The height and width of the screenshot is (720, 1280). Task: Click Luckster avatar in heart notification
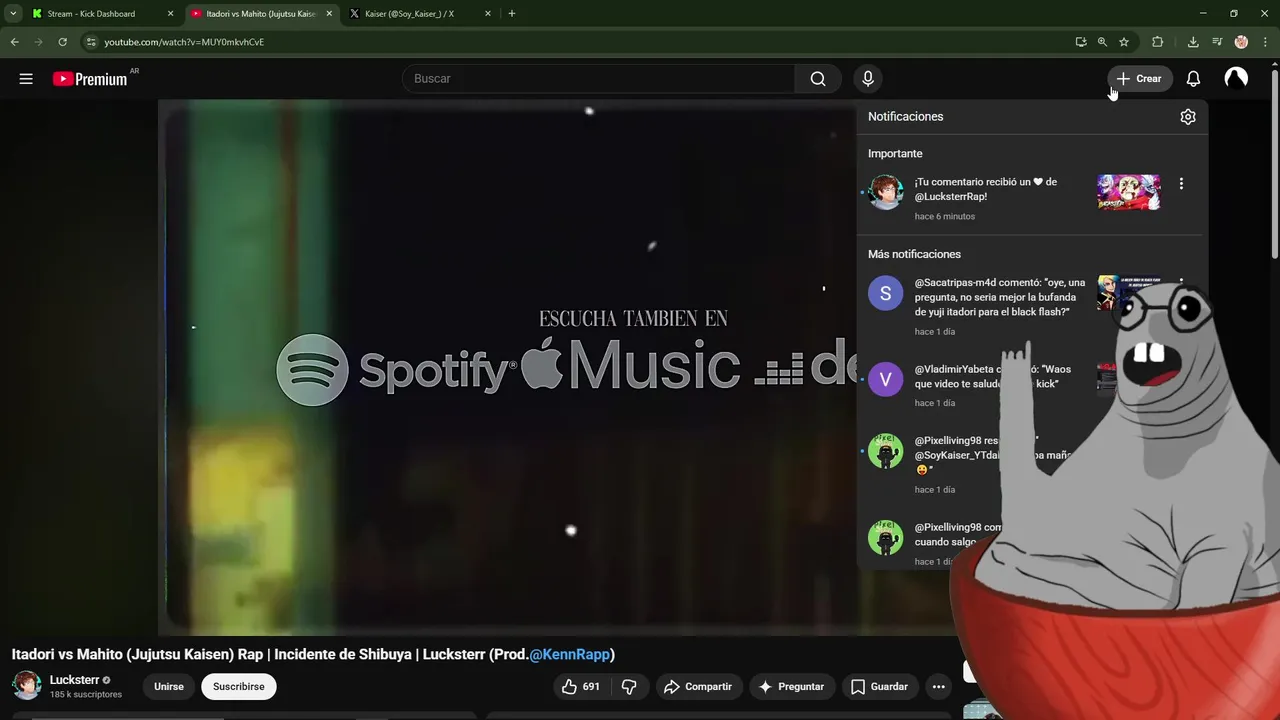(885, 192)
